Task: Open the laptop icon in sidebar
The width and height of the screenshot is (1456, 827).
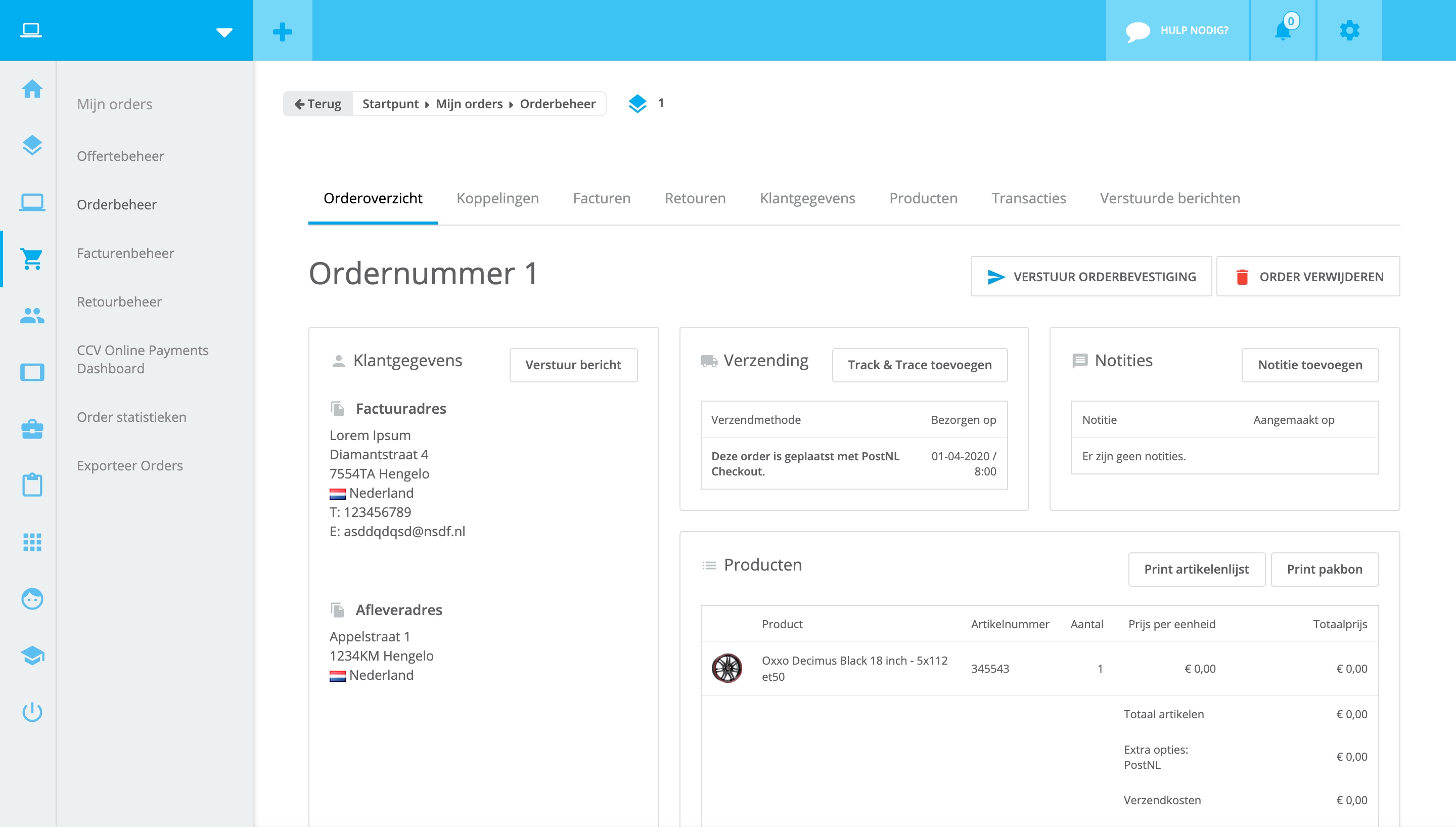Action: (x=32, y=202)
